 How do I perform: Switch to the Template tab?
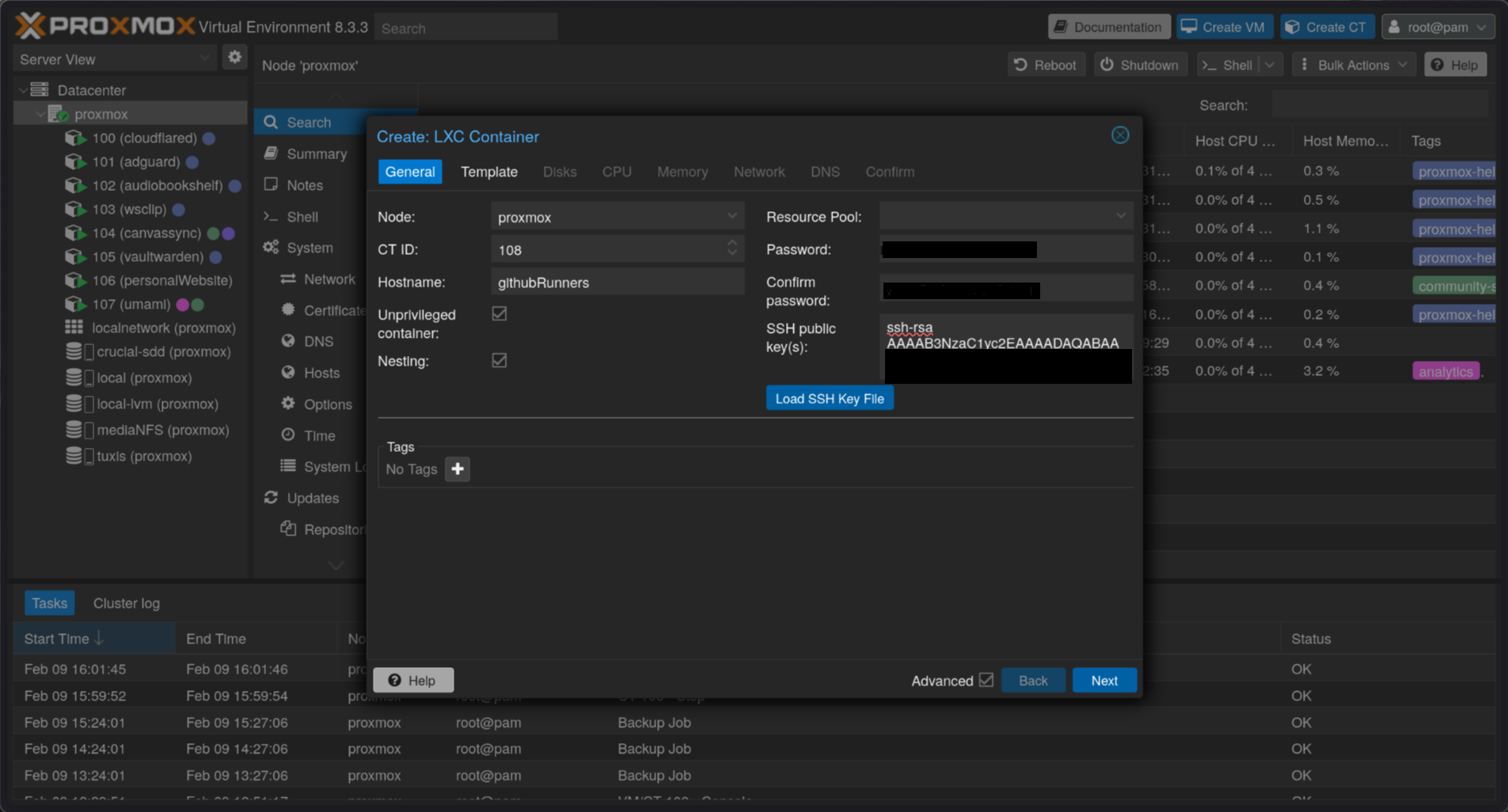pos(489,172)
